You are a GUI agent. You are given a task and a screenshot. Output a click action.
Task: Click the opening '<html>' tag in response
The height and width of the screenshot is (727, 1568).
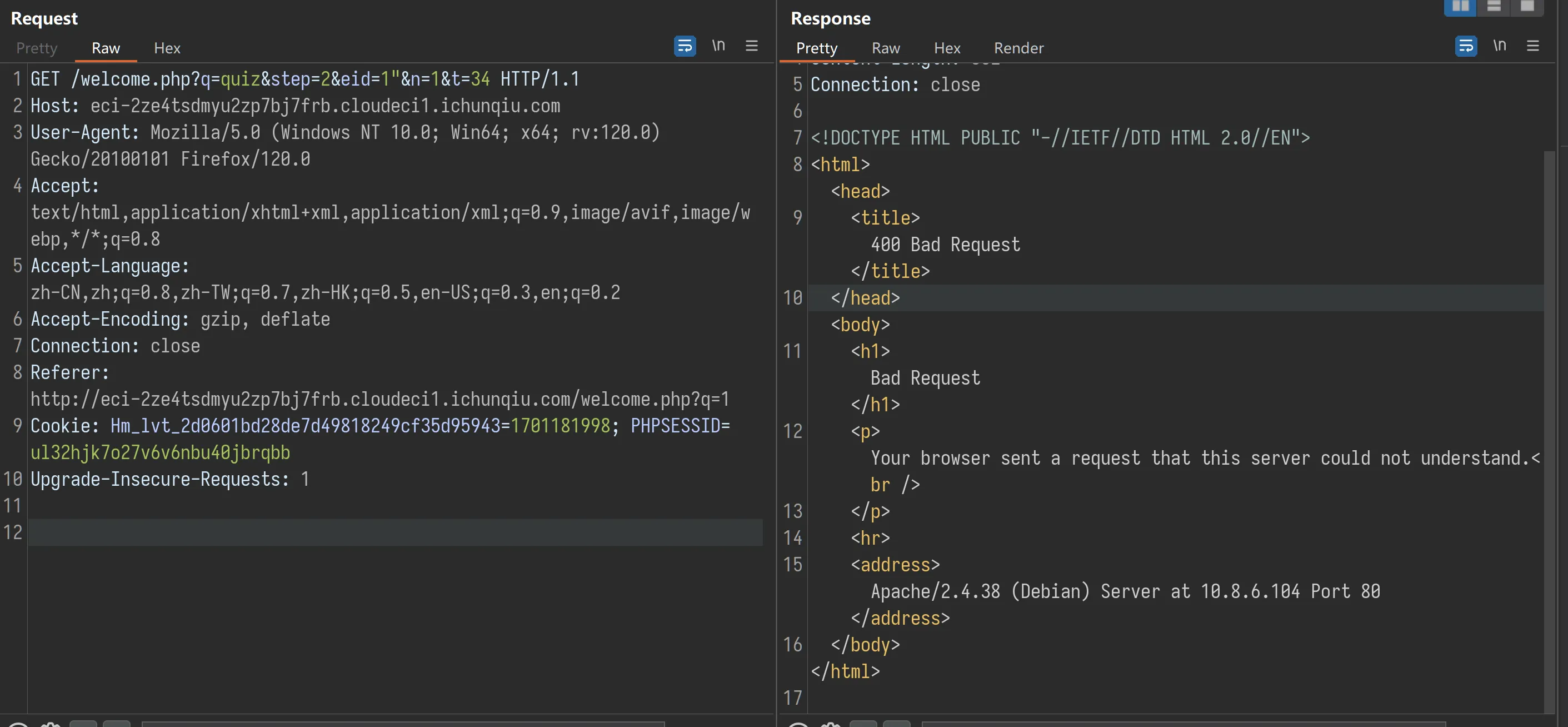pyautogui.click(x=841, y=165)
